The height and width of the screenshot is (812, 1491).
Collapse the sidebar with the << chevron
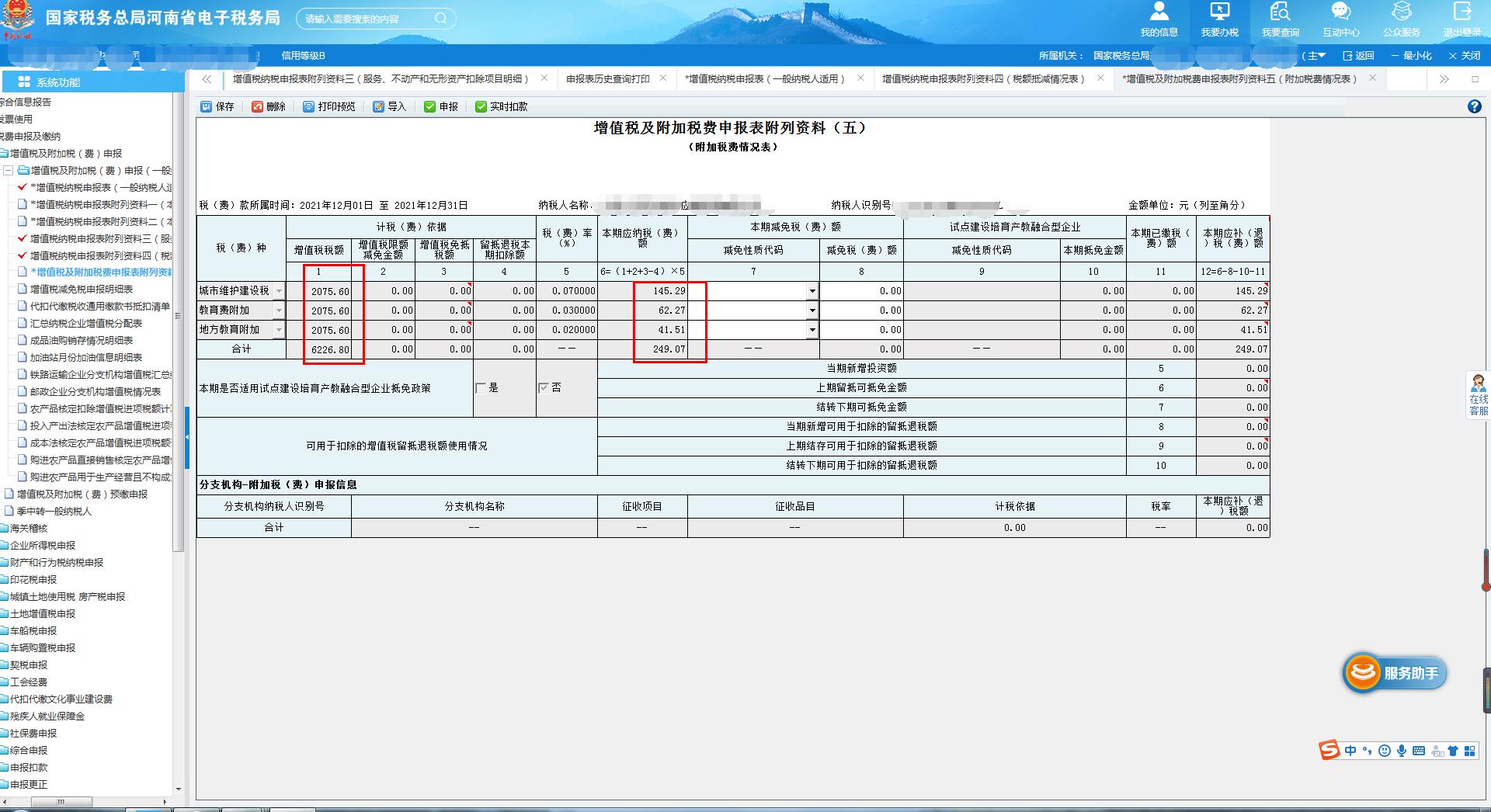[207, 78]
